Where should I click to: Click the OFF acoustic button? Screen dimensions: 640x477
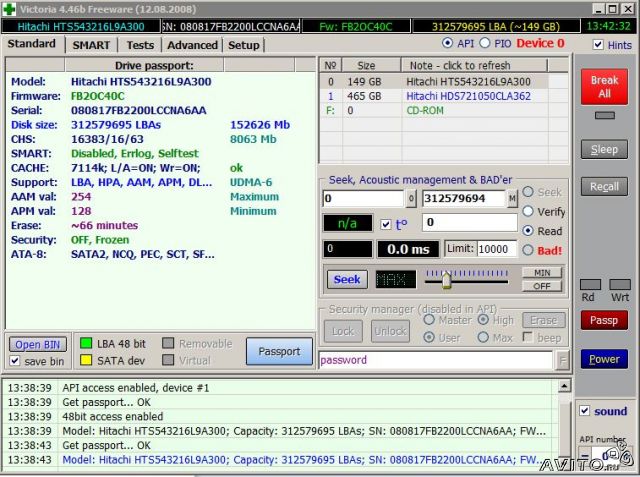(542, 286)
